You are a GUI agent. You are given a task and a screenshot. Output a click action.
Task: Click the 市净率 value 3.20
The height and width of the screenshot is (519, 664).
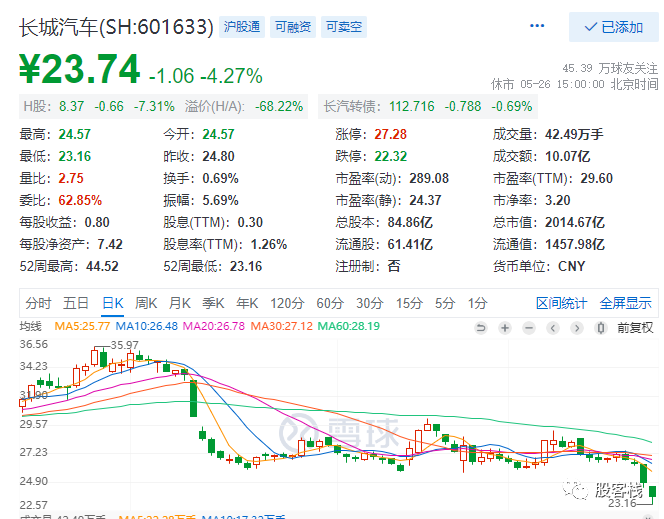(558, 200)
